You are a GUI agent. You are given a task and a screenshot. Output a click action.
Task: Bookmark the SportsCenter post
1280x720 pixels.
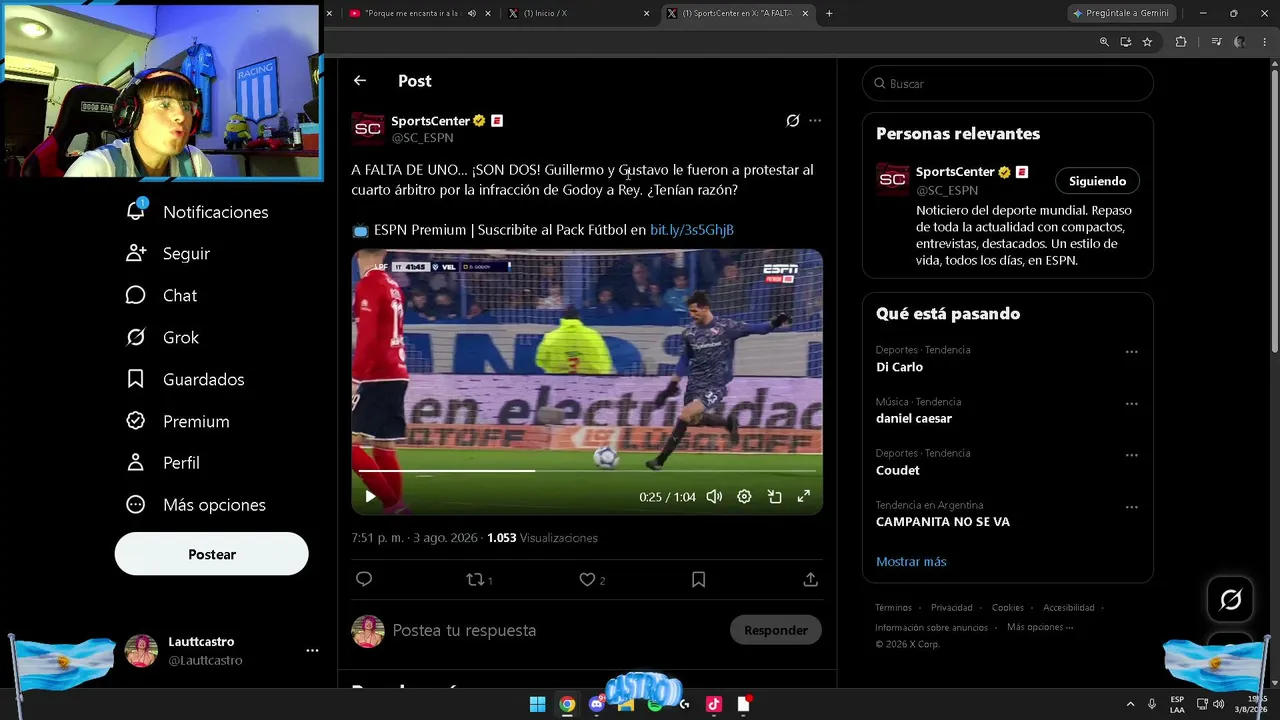[x=699, y=579]
